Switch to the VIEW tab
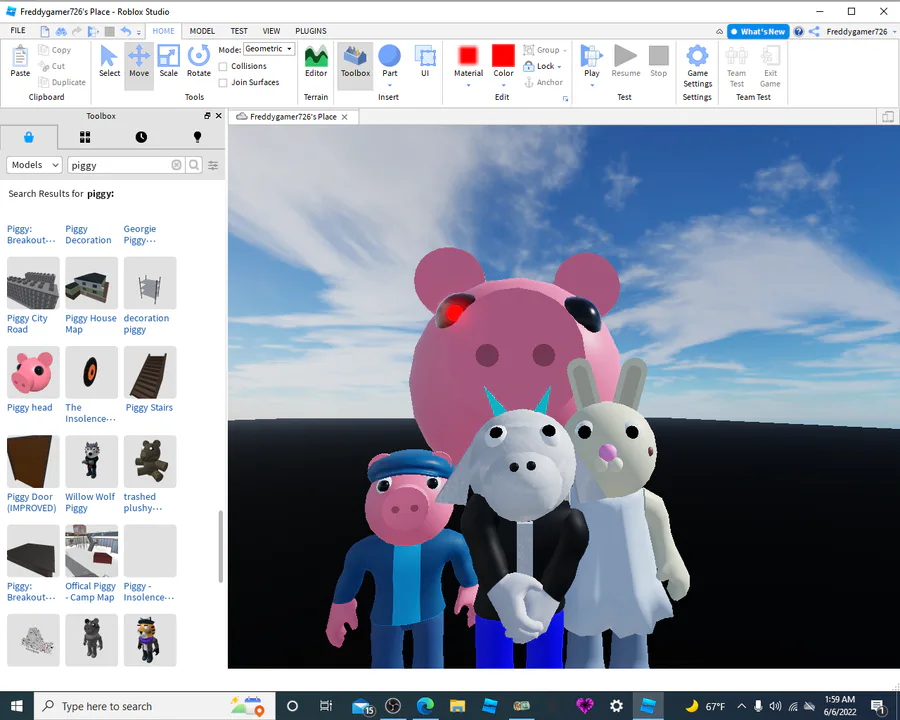Viewport: 900px width, 720px height. (271, 31)
